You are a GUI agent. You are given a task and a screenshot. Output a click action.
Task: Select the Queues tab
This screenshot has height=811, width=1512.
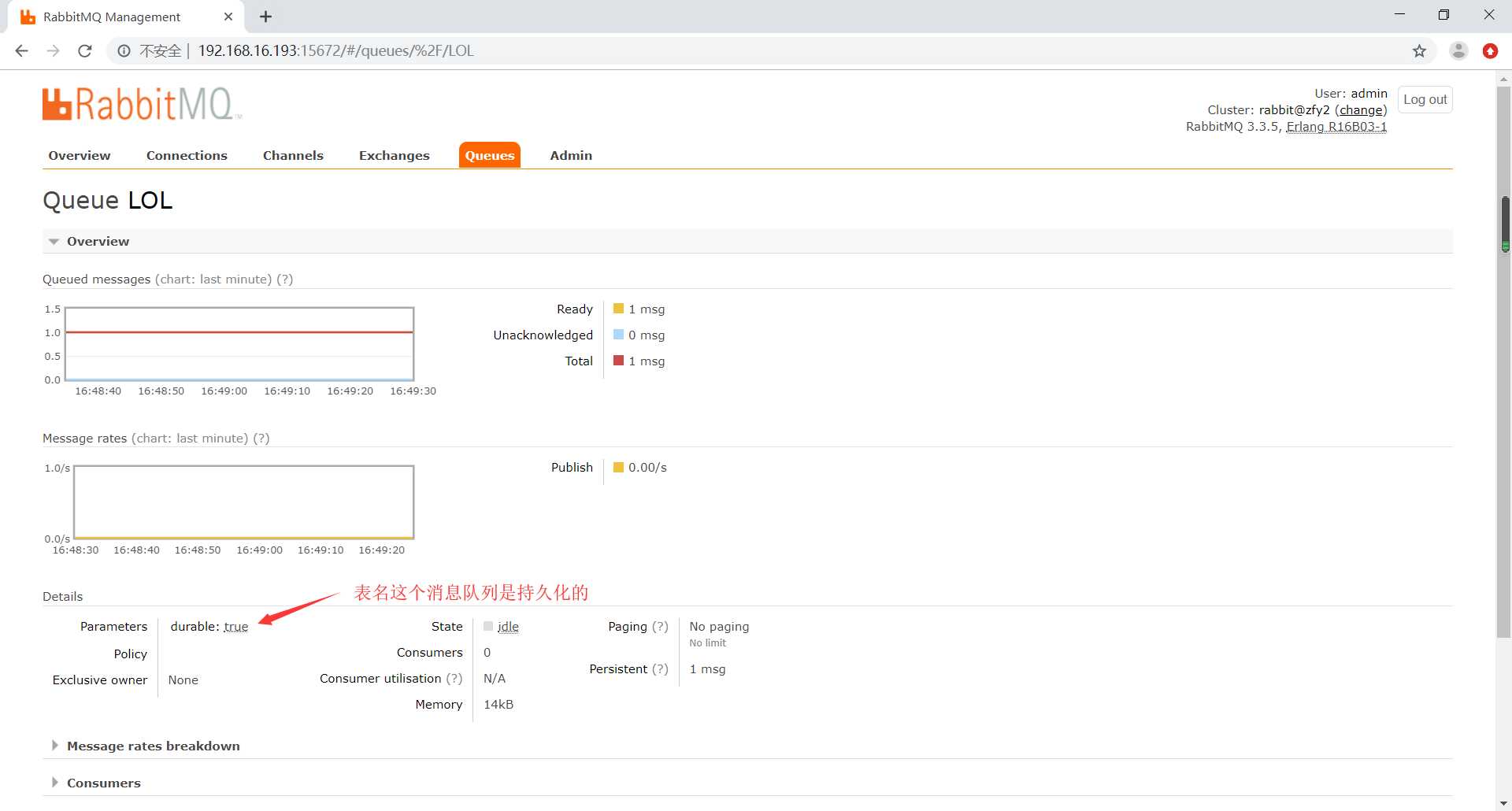490,155
